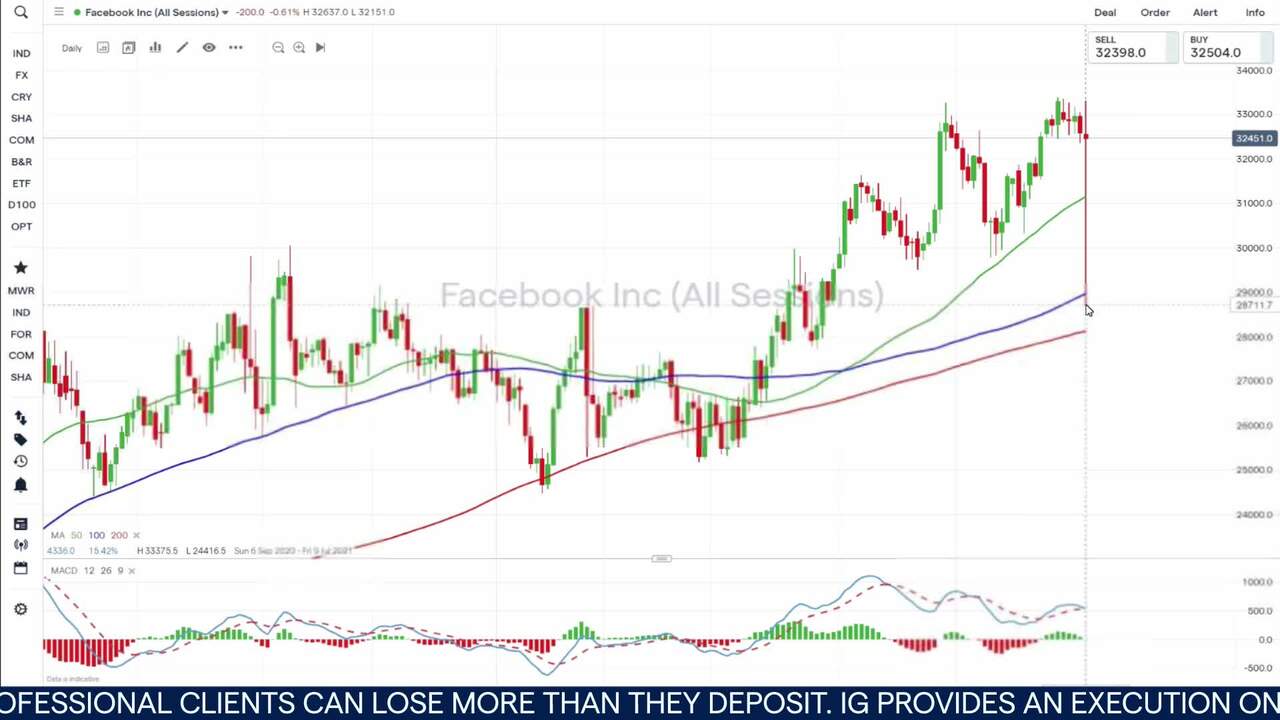Select the line drawing tool

coord(182,48)
